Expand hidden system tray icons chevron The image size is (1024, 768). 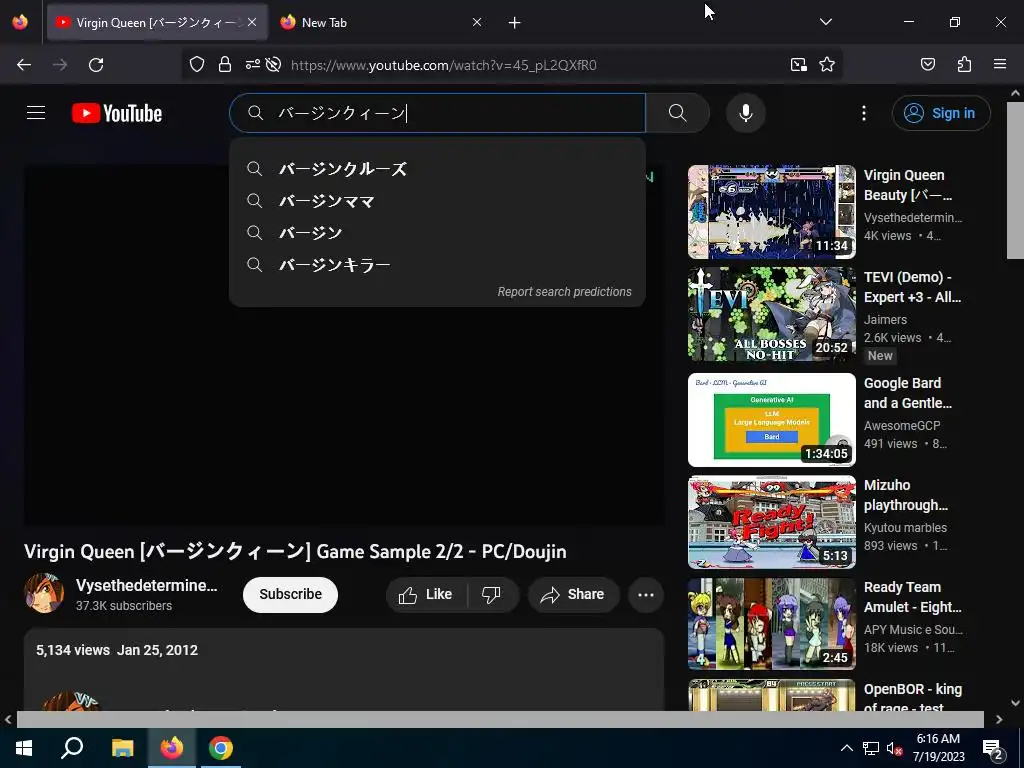pyautogui.click(x=846, y=748)
